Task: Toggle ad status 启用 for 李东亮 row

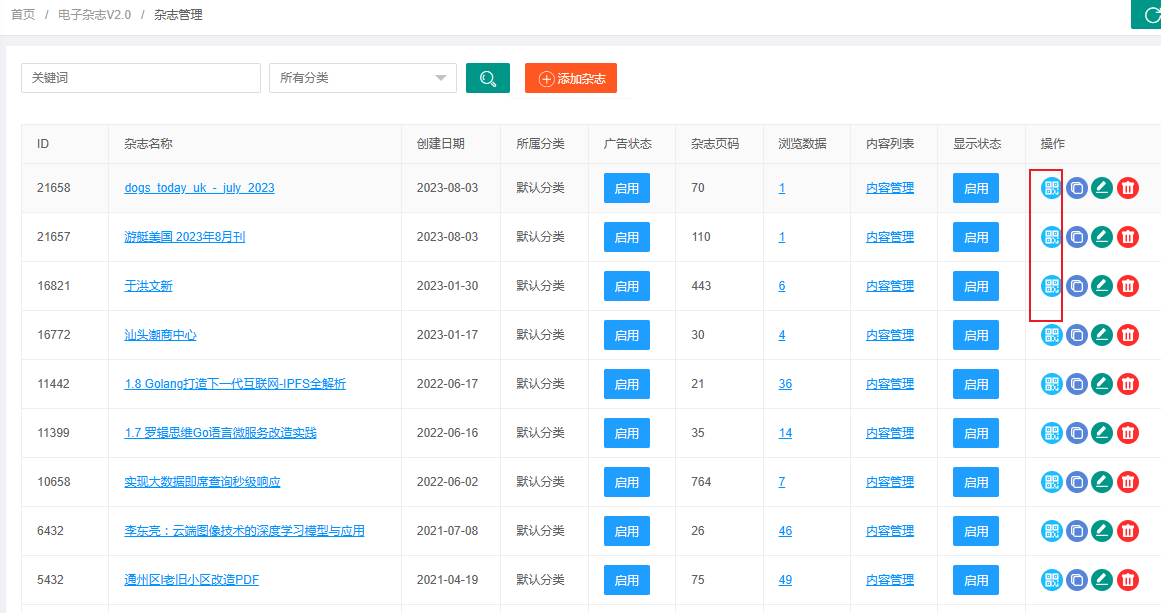Action: click(x=627, y=531)
